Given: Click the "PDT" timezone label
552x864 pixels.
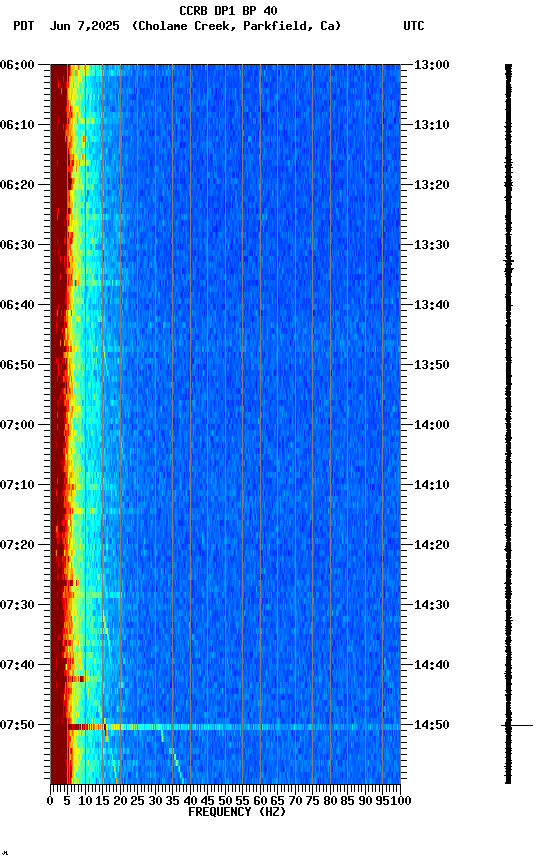Looking at the screenshot, I should [x=24, y=26].
